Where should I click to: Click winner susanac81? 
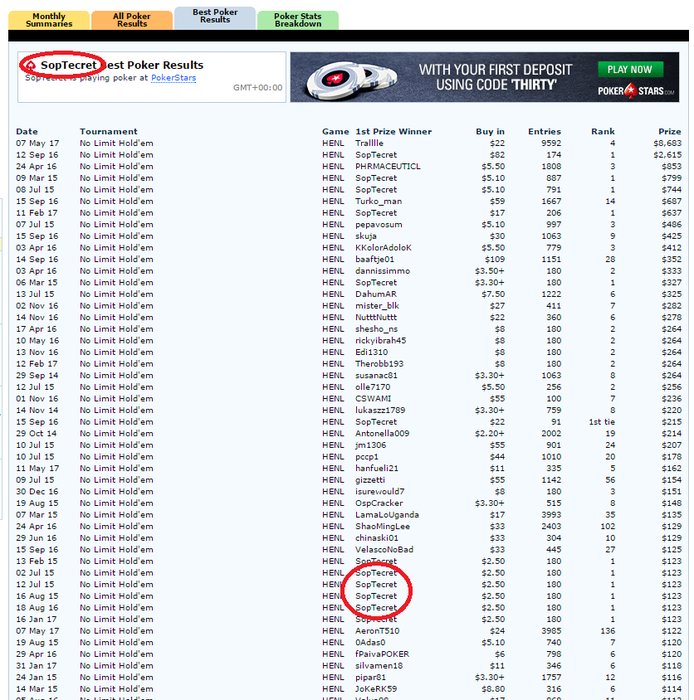[376, 375]
